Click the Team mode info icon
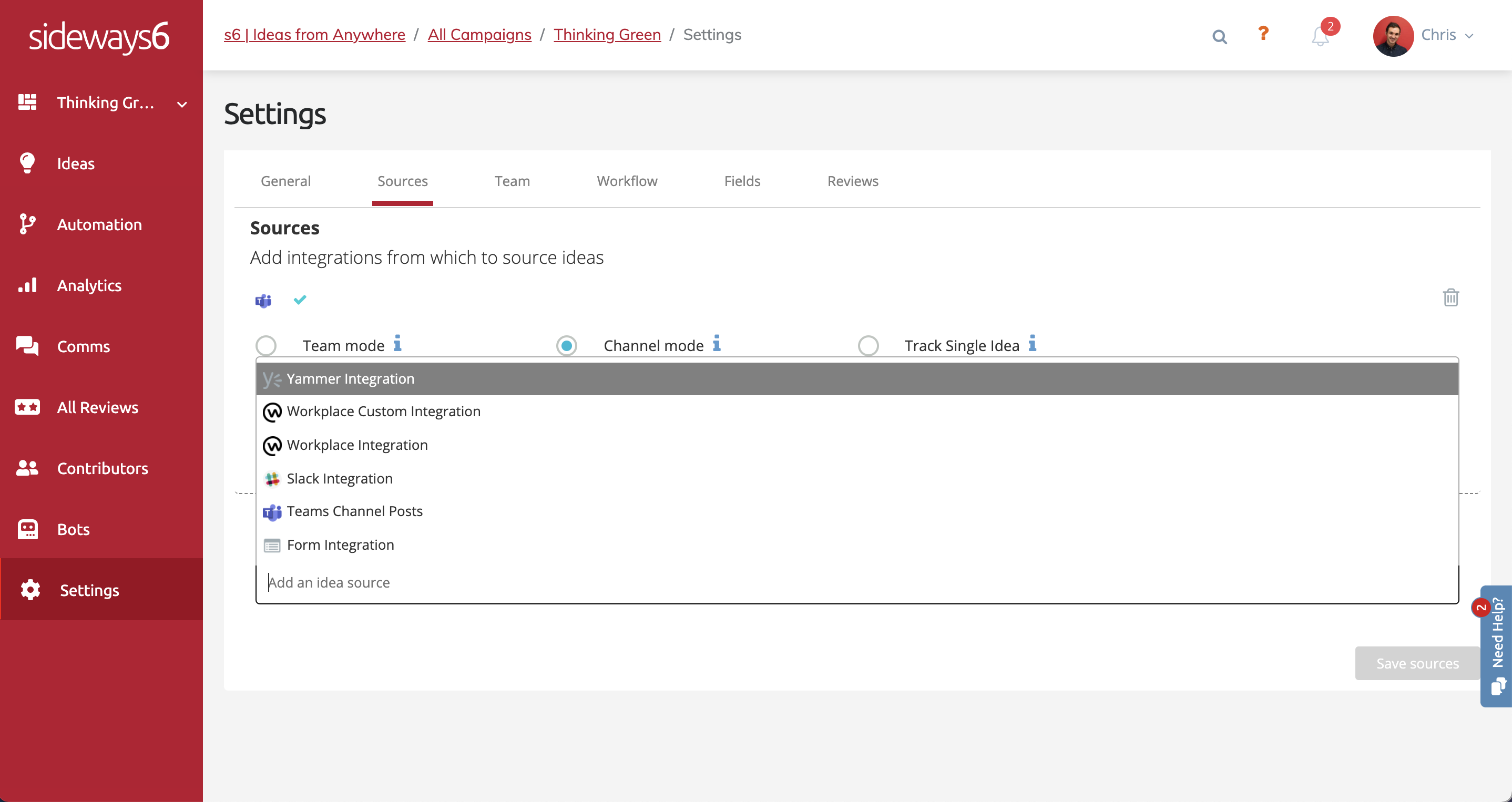The height and width of the screenshot is (802, 1512). coord(397,343)
